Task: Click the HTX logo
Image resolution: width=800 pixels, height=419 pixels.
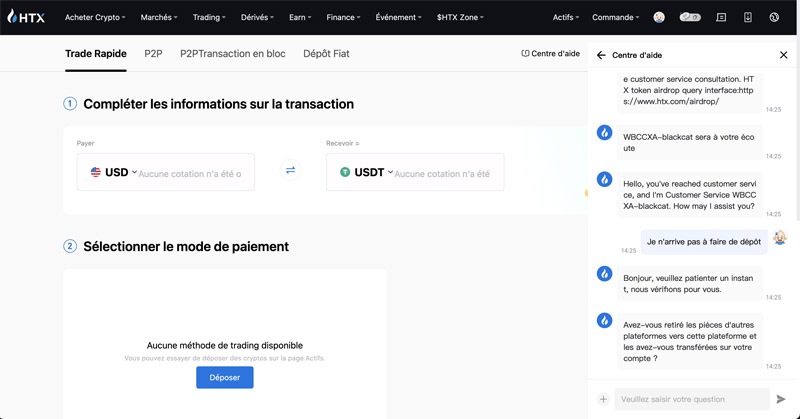Action: coord(26,17)
